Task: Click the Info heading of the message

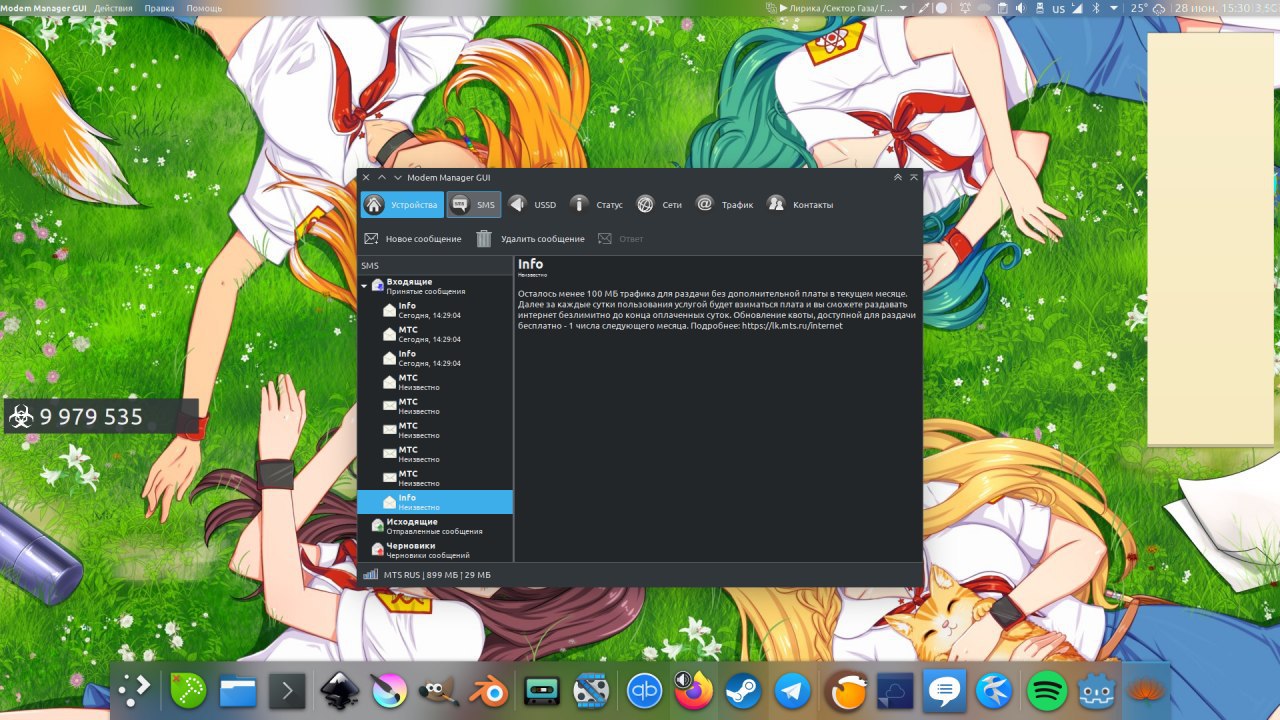Action: point(530,264)
